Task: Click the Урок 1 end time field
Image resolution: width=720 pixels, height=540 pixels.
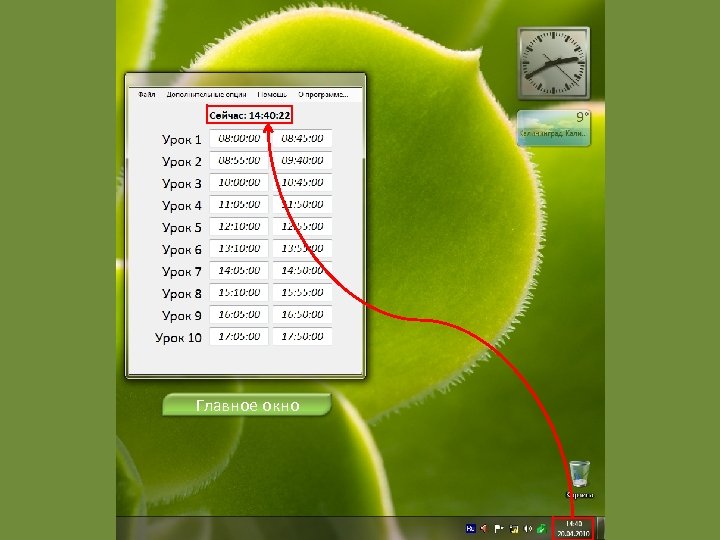Action: 302,138
